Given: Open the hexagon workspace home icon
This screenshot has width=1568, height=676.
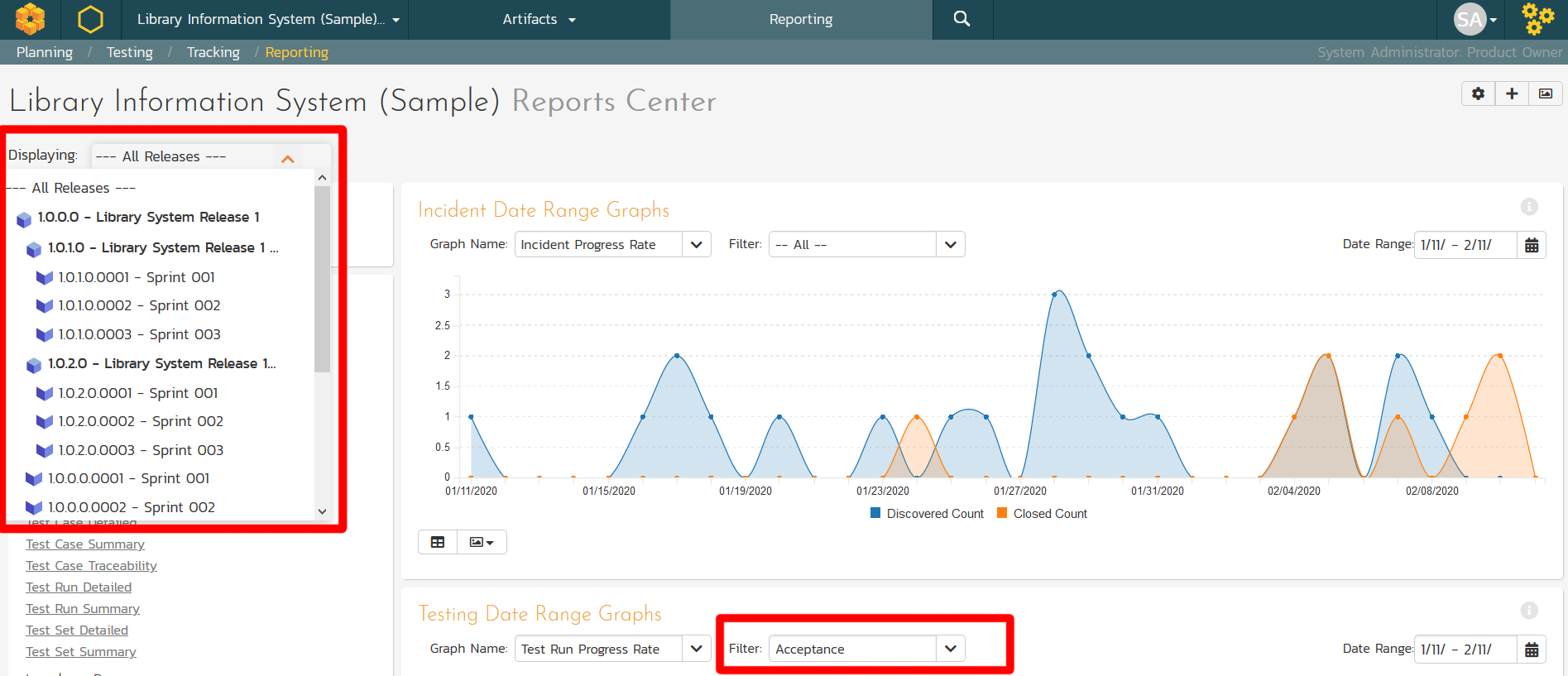Looking at the screenshot, I should pyautogui.click(x=90, y=19).
